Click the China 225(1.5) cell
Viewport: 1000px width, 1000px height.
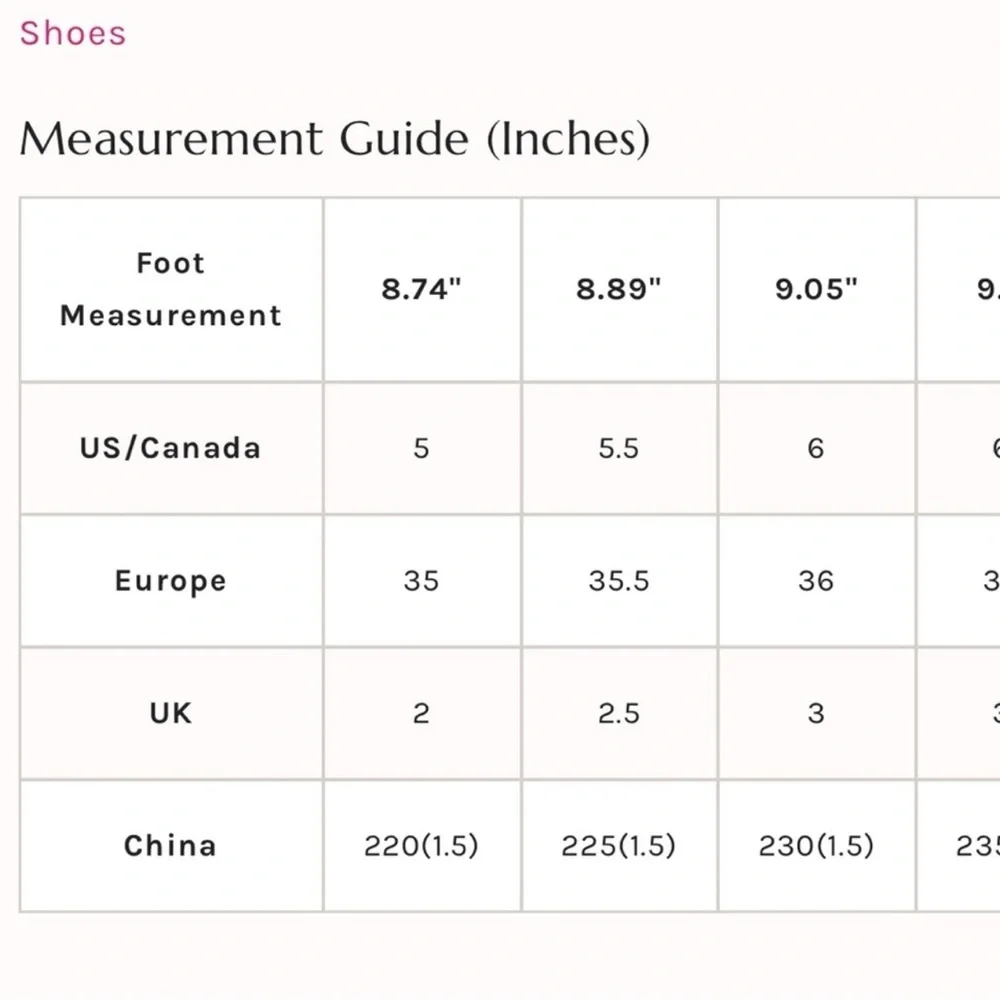coord(619,846)
